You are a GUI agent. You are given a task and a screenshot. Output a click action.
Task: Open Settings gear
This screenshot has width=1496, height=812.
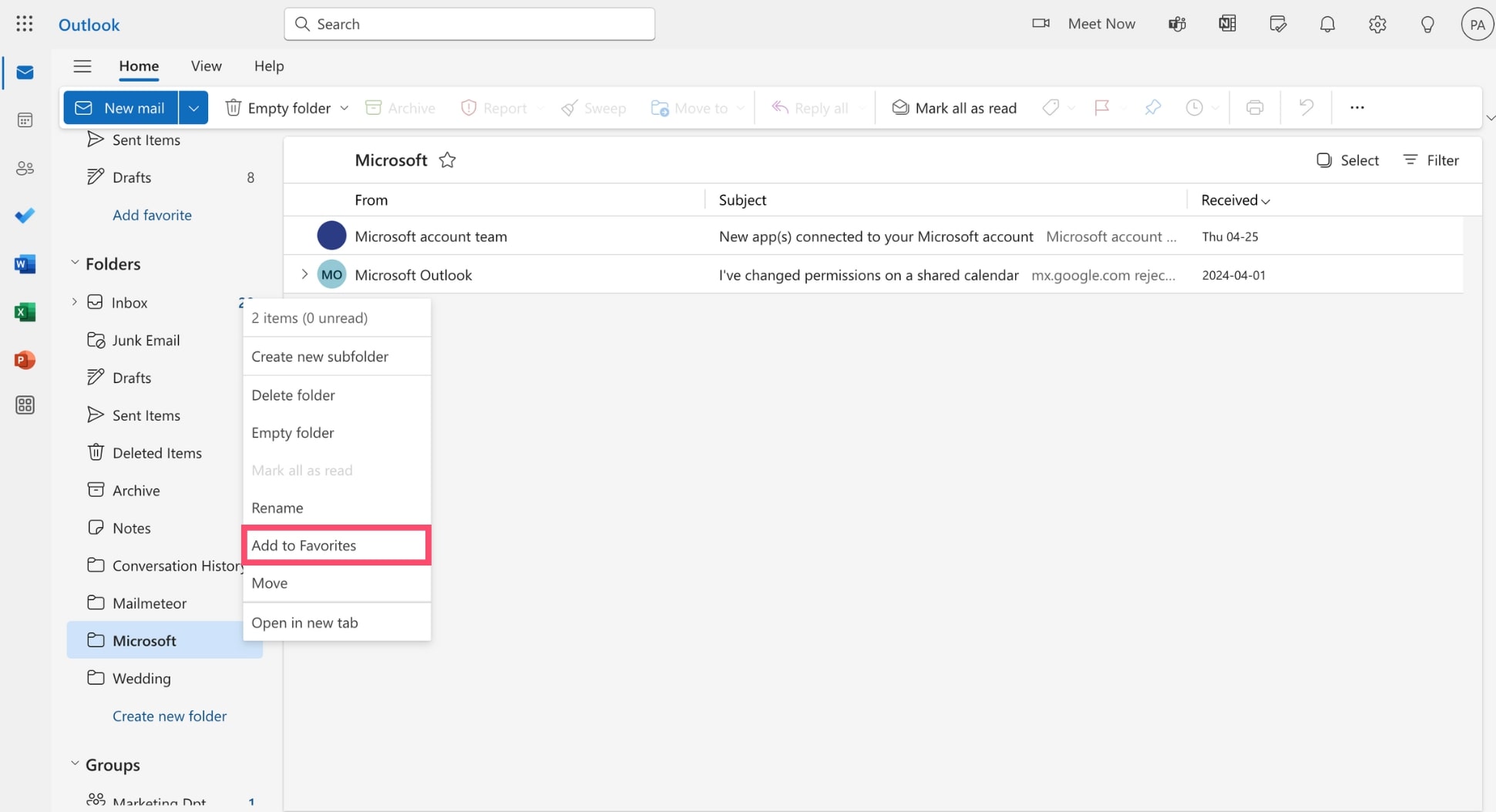point(1377,24)
